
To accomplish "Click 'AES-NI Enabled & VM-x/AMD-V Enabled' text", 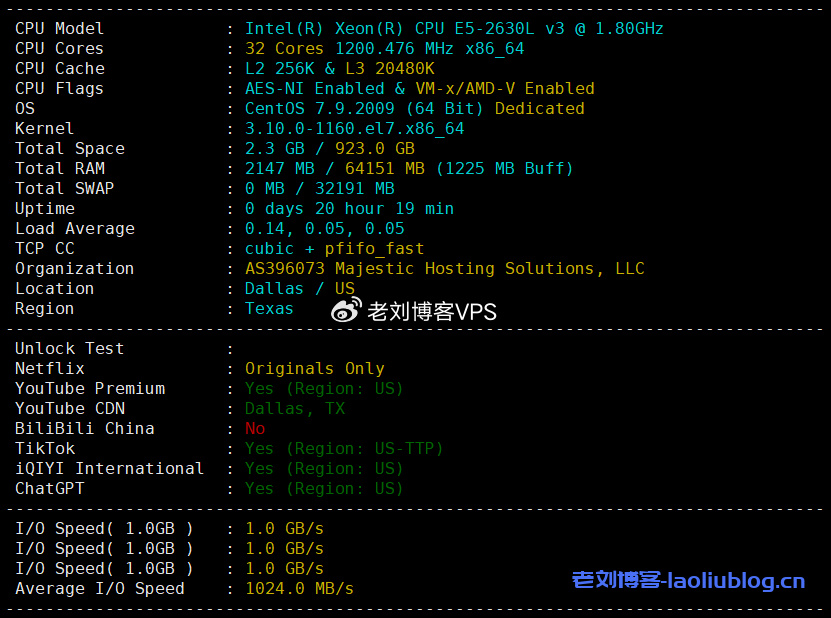I will 419,89.
